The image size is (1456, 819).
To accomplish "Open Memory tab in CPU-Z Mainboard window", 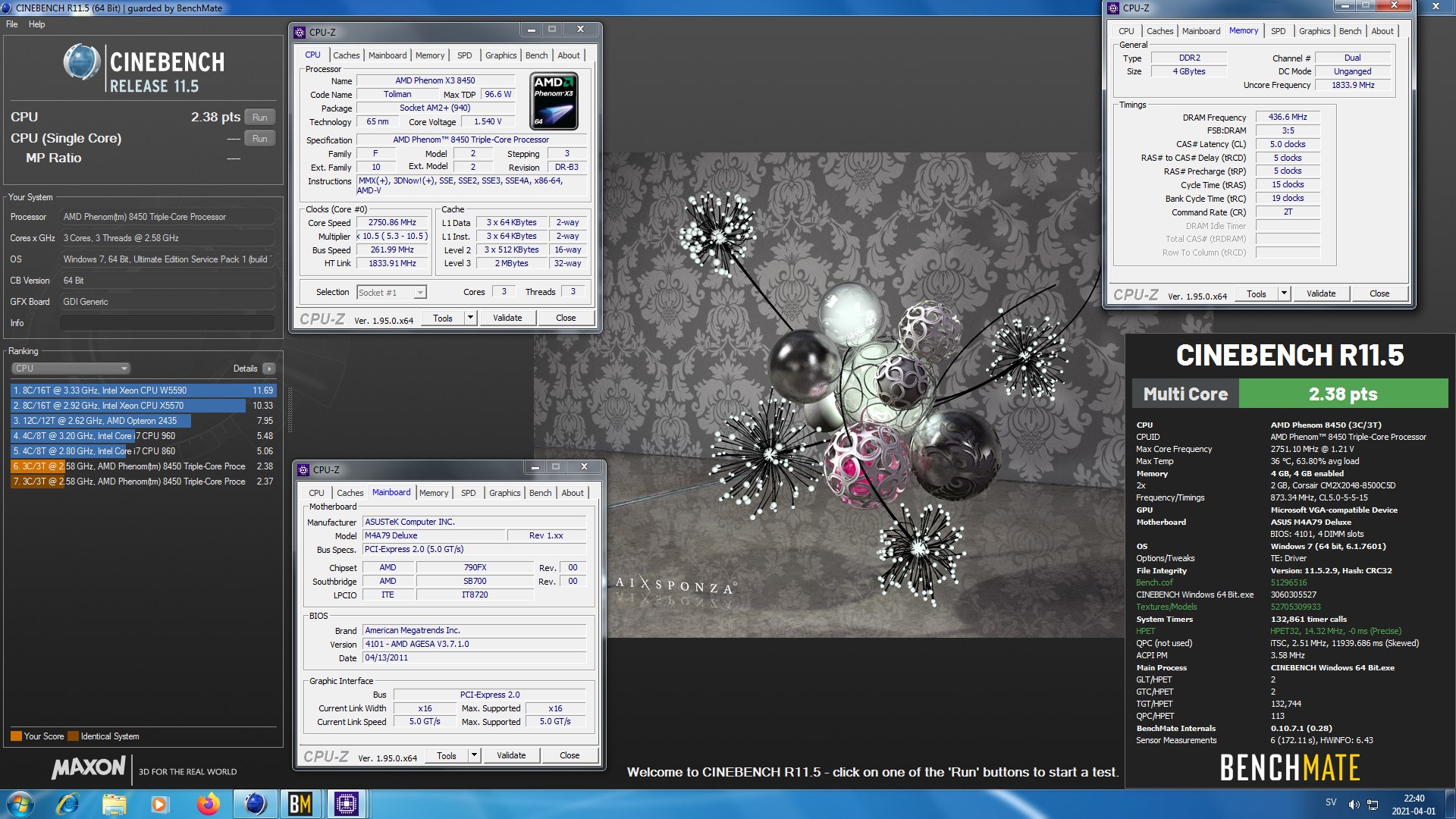I will point(434,493).
